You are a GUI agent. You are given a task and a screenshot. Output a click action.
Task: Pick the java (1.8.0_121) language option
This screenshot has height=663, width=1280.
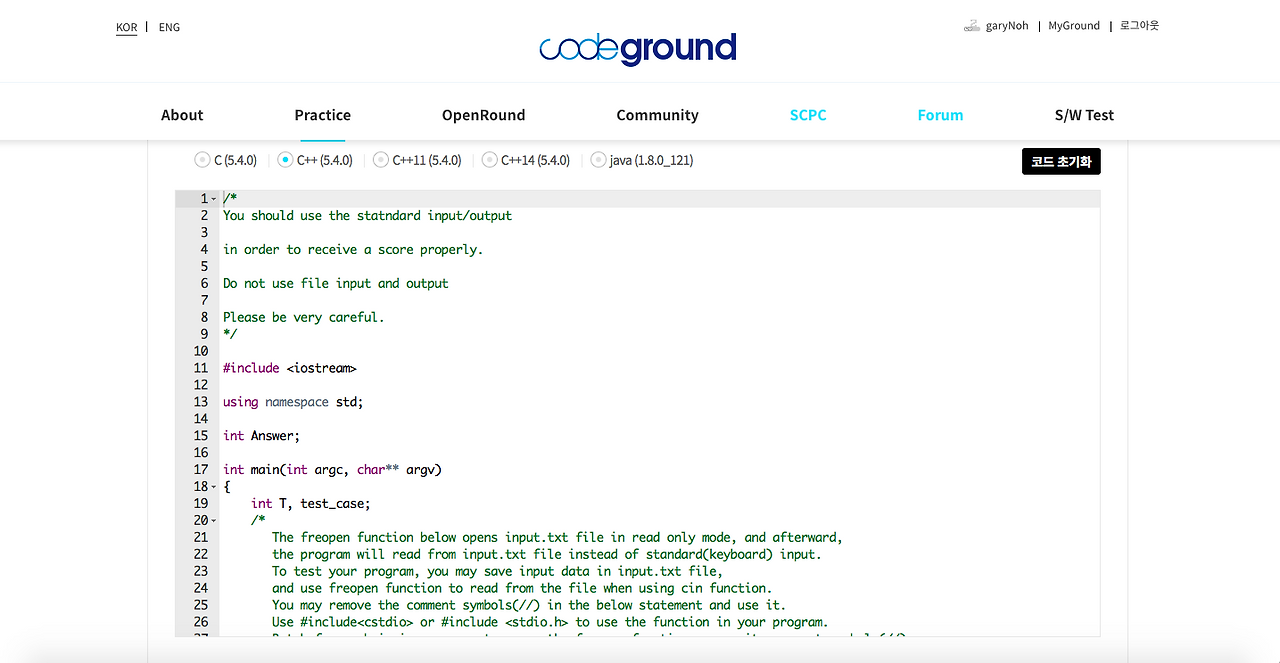click(599, 160)
